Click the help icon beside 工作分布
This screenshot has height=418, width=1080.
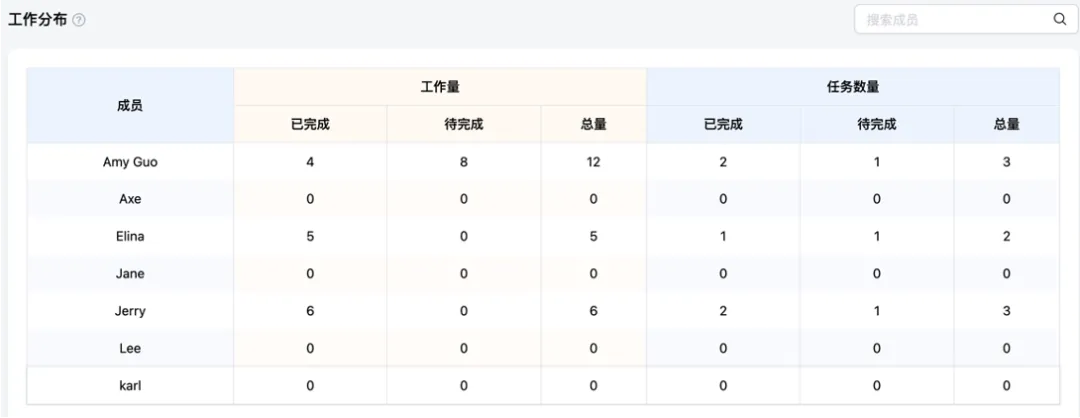79,20
